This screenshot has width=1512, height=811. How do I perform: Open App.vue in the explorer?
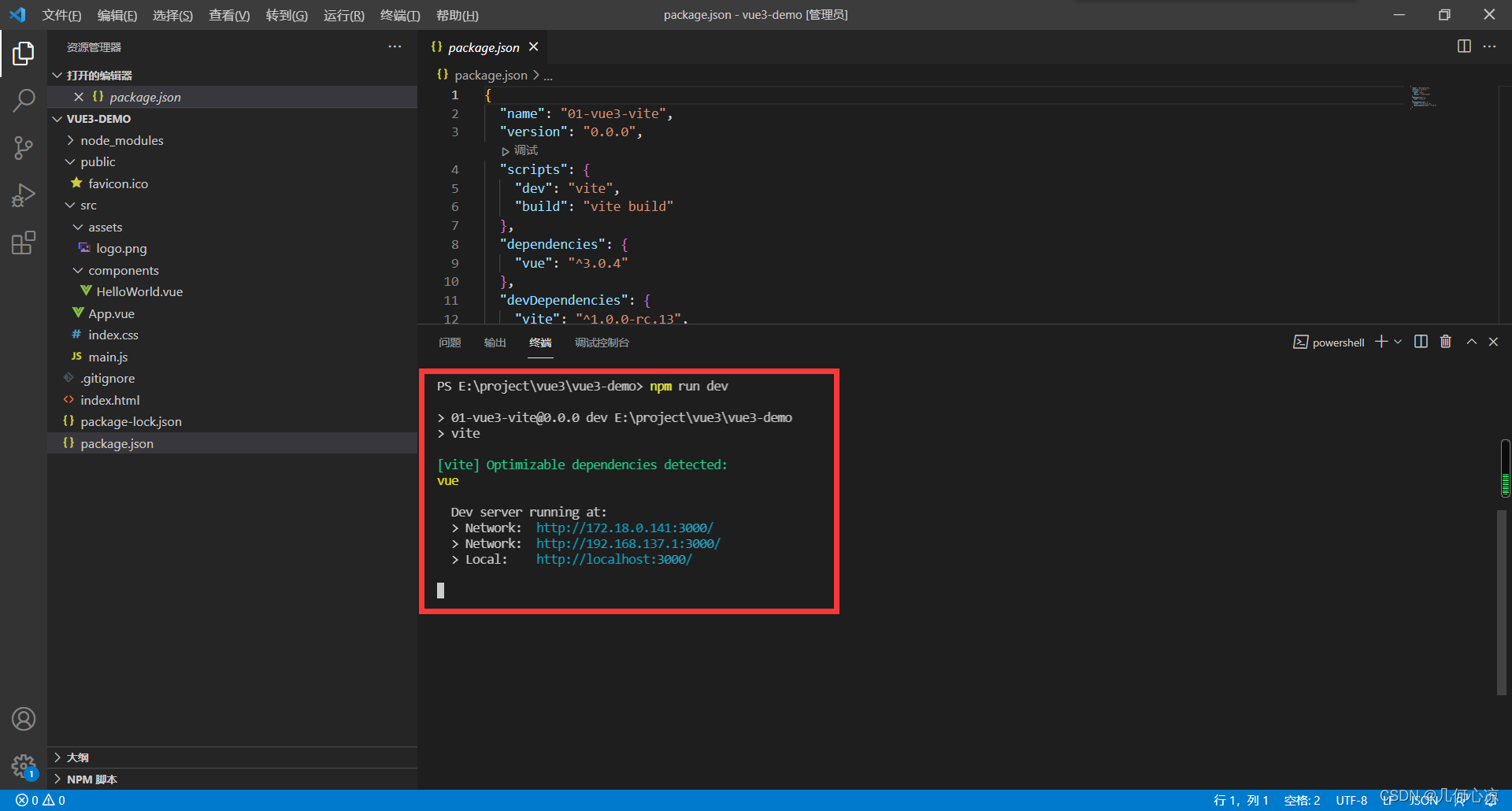click(x=232, y=313)
